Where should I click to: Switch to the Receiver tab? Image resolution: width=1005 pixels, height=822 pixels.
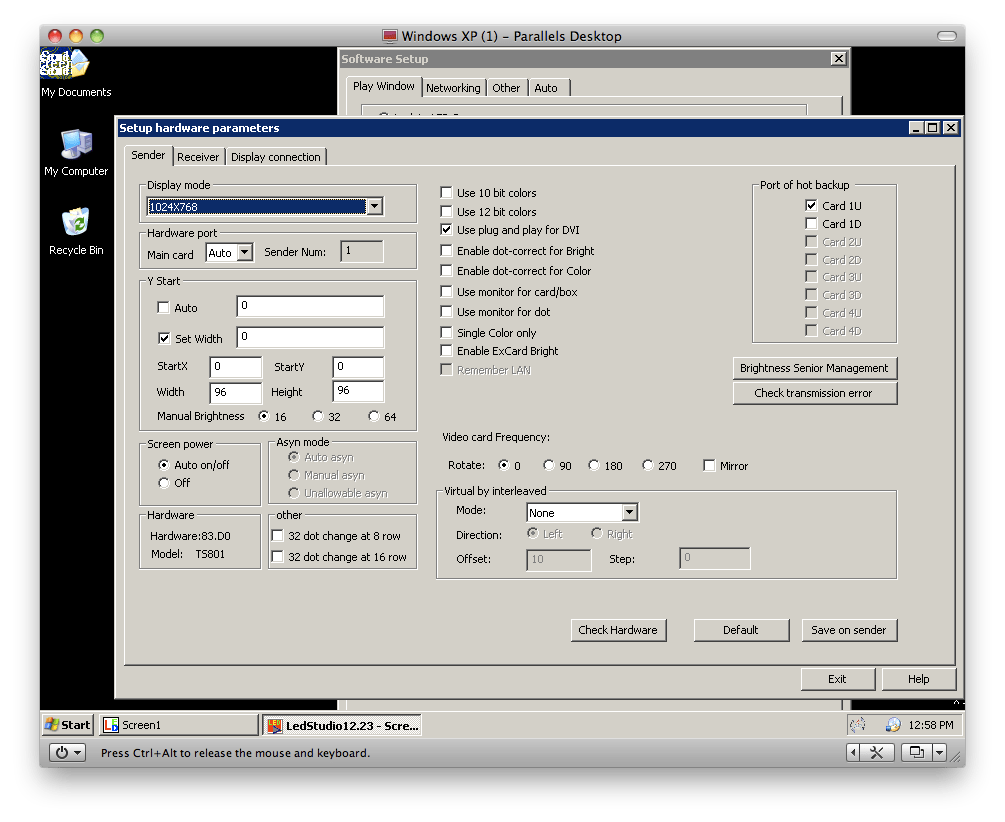(x=198, y=157)
